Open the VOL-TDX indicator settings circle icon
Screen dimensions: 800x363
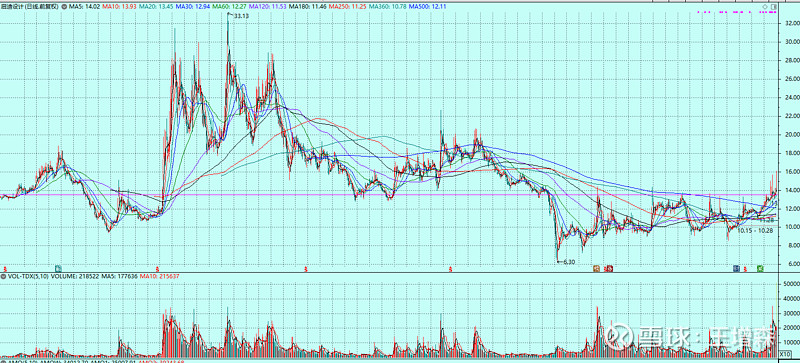click(3, 276)
